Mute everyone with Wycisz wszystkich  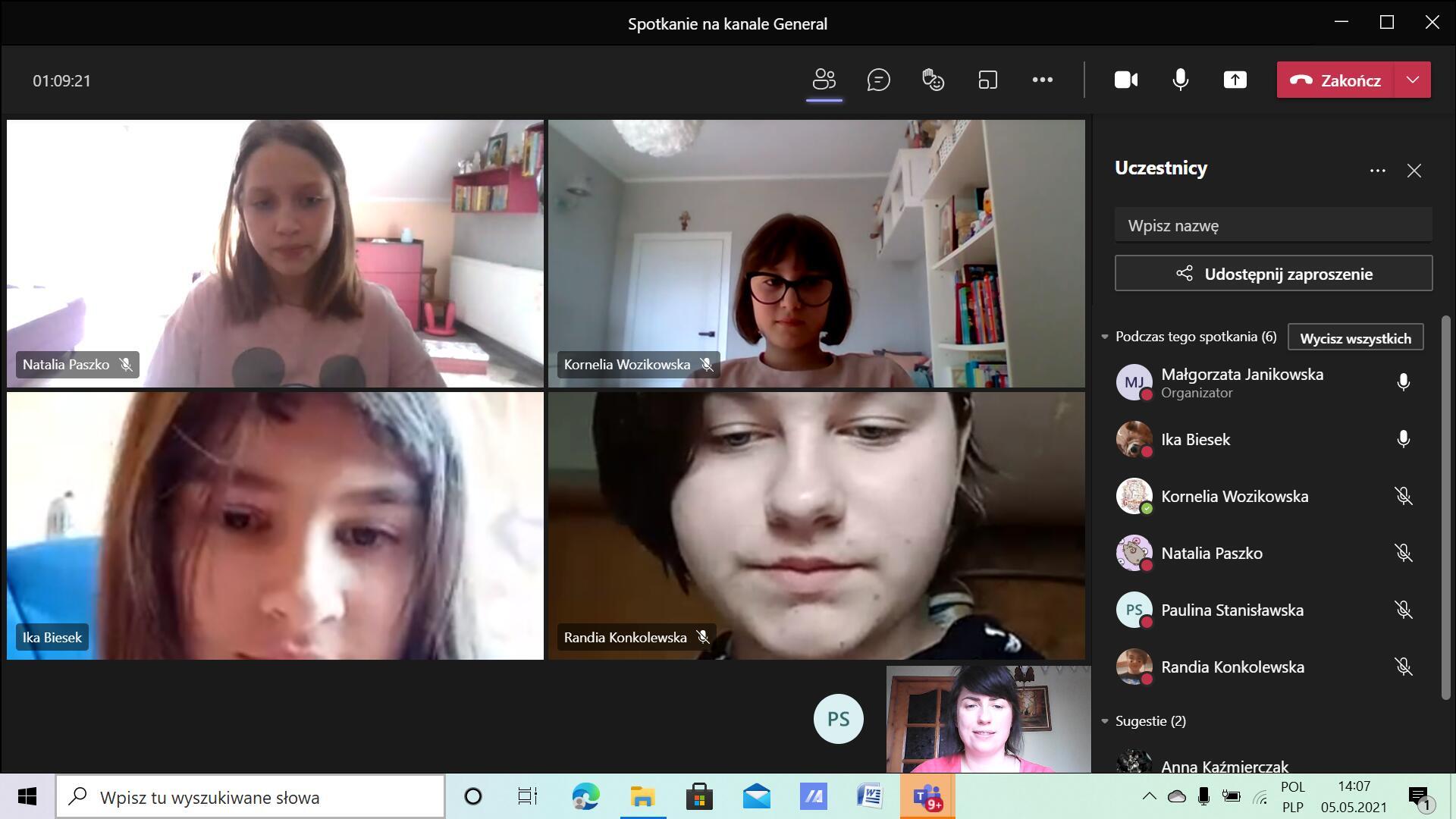(x=1355, y=337)
